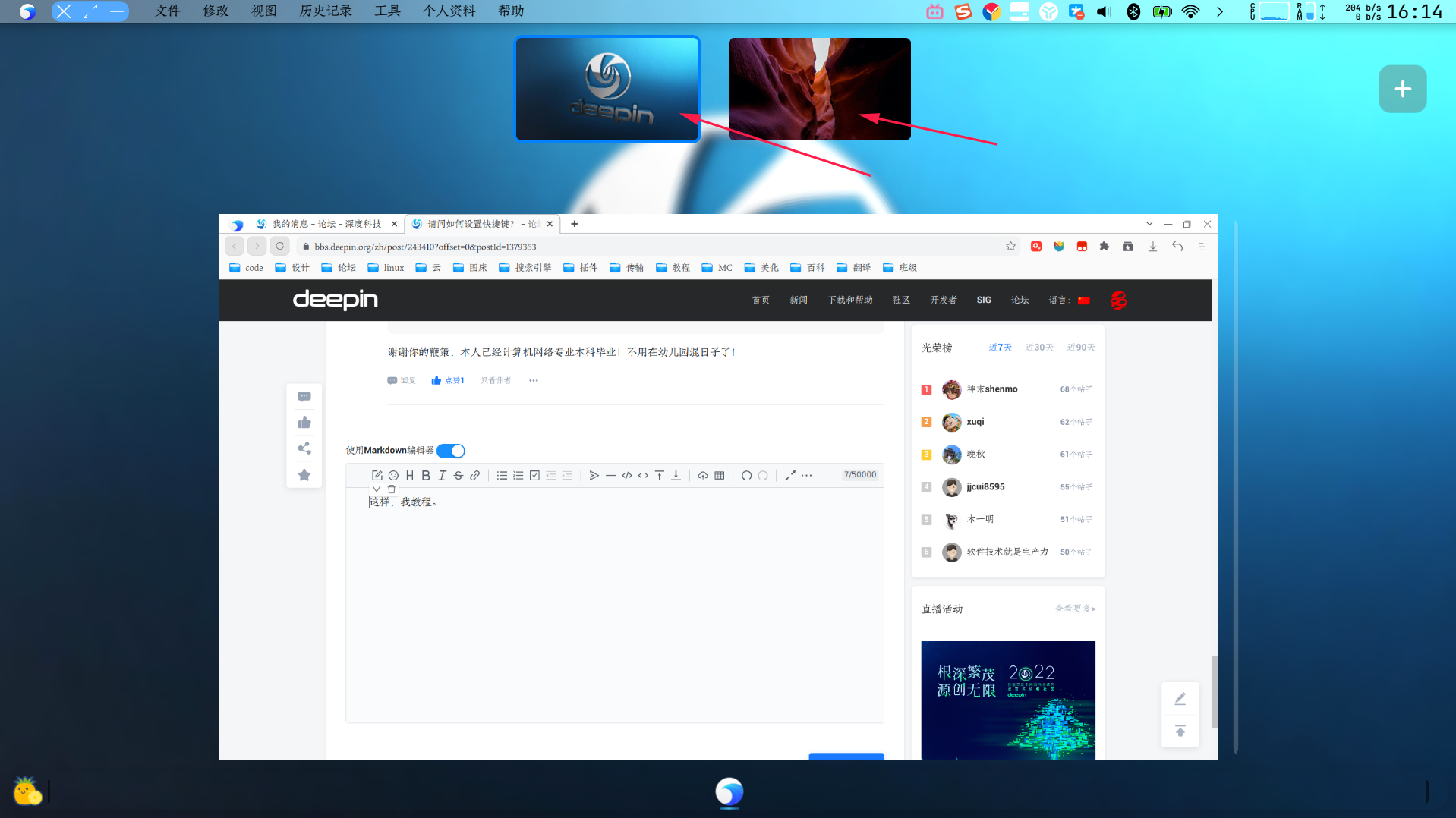Change language via 语言 flag selector

(1070, 300)
